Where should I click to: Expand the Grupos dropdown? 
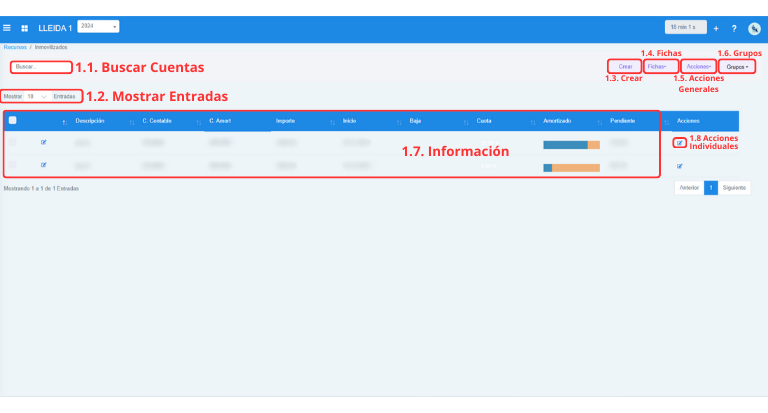(x=737, y=67)
